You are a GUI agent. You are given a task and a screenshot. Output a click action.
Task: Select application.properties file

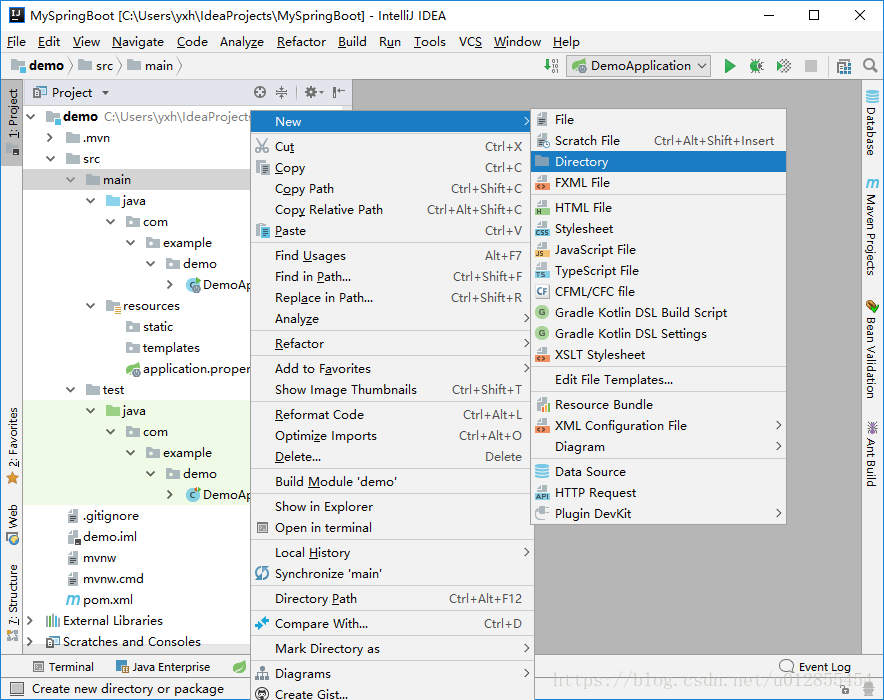[188, 369]
